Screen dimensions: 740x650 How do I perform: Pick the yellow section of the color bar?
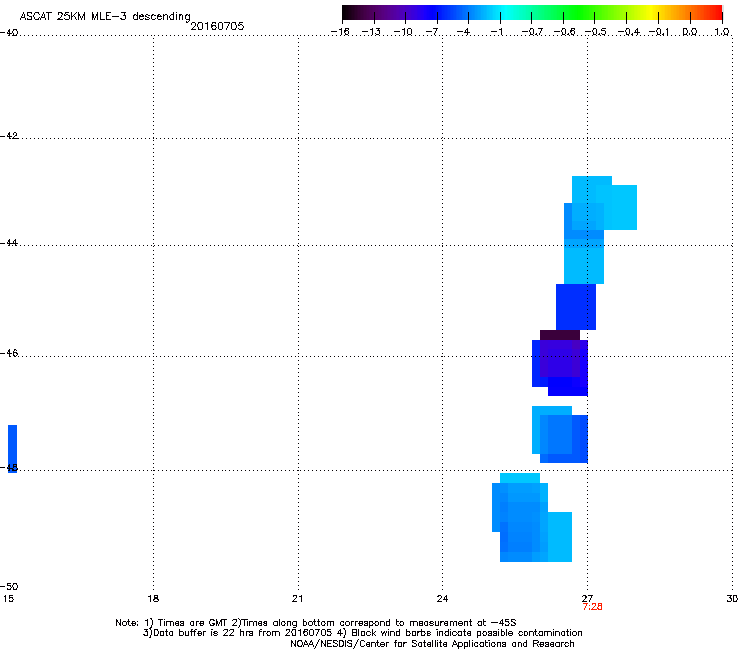click(651, 13)
